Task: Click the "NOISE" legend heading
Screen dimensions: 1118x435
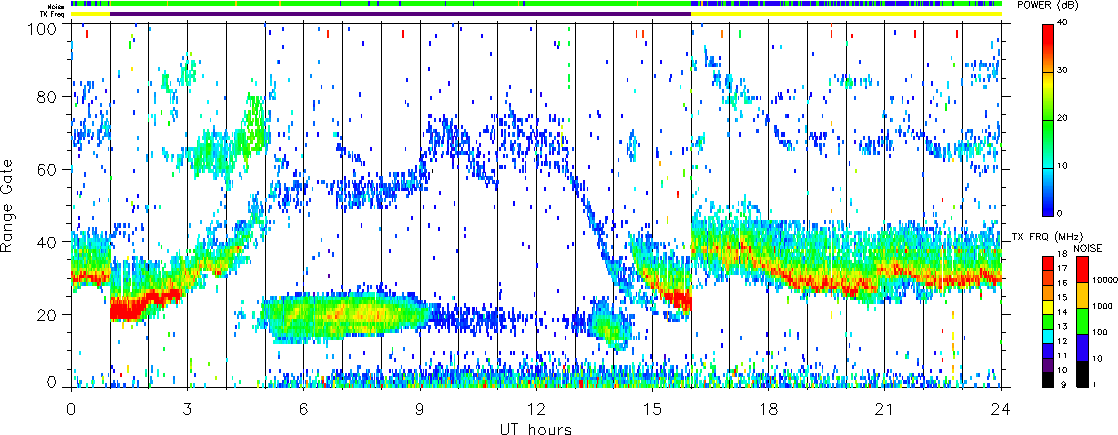Action: 1088,248
